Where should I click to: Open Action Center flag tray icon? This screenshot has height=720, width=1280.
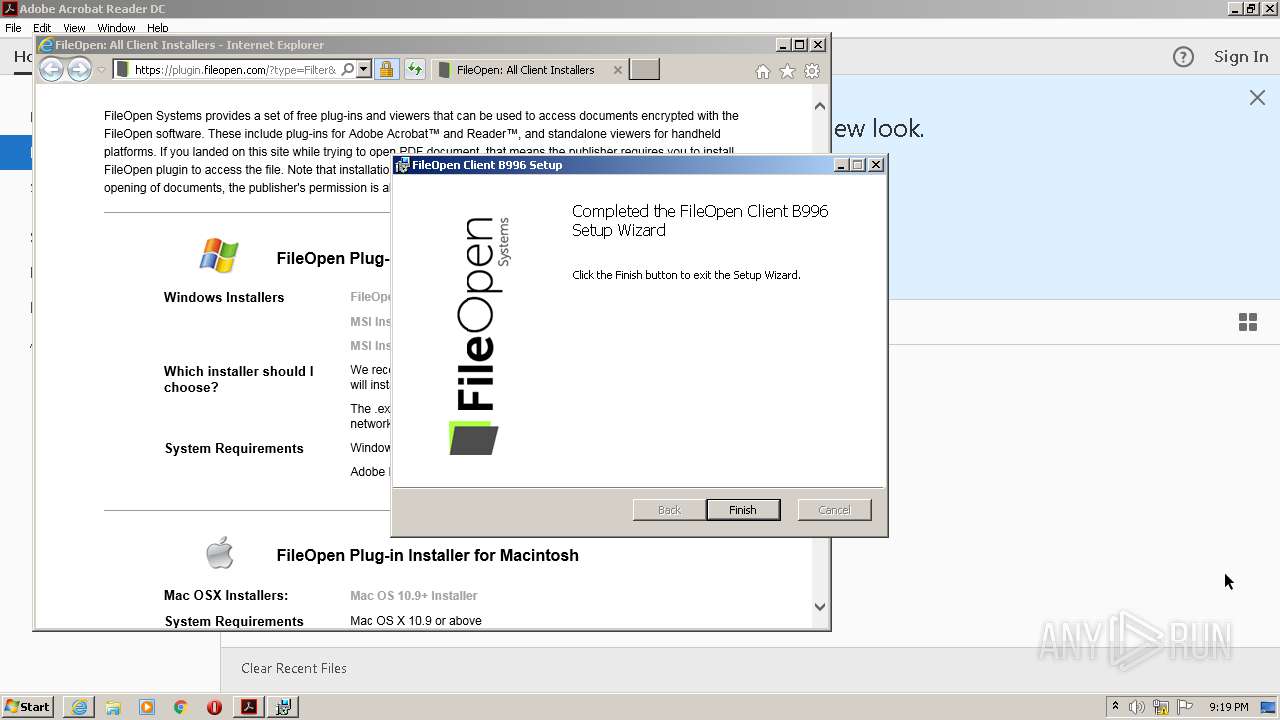(1185, 707)
